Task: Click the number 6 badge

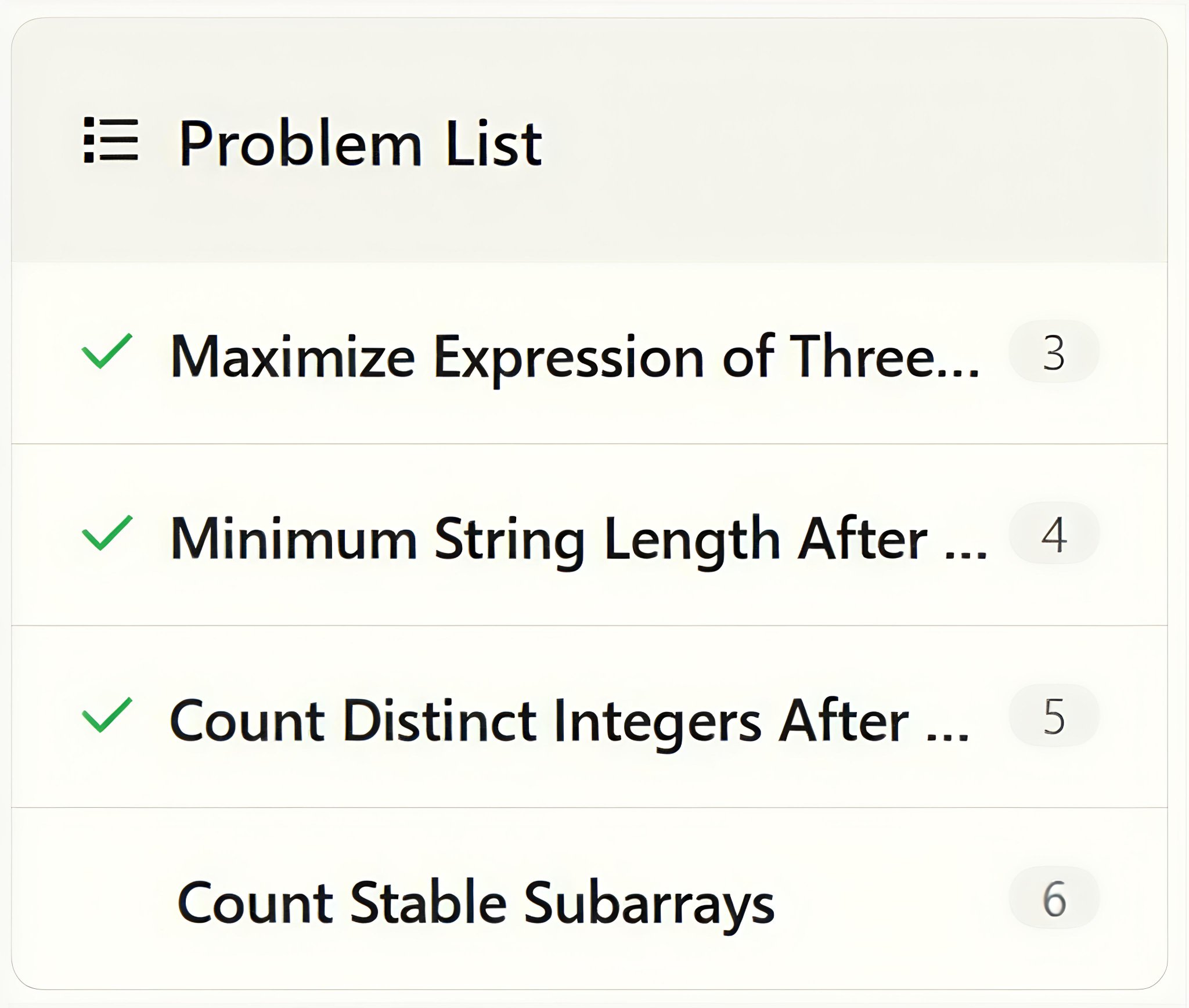Action: pos(1054,898)
